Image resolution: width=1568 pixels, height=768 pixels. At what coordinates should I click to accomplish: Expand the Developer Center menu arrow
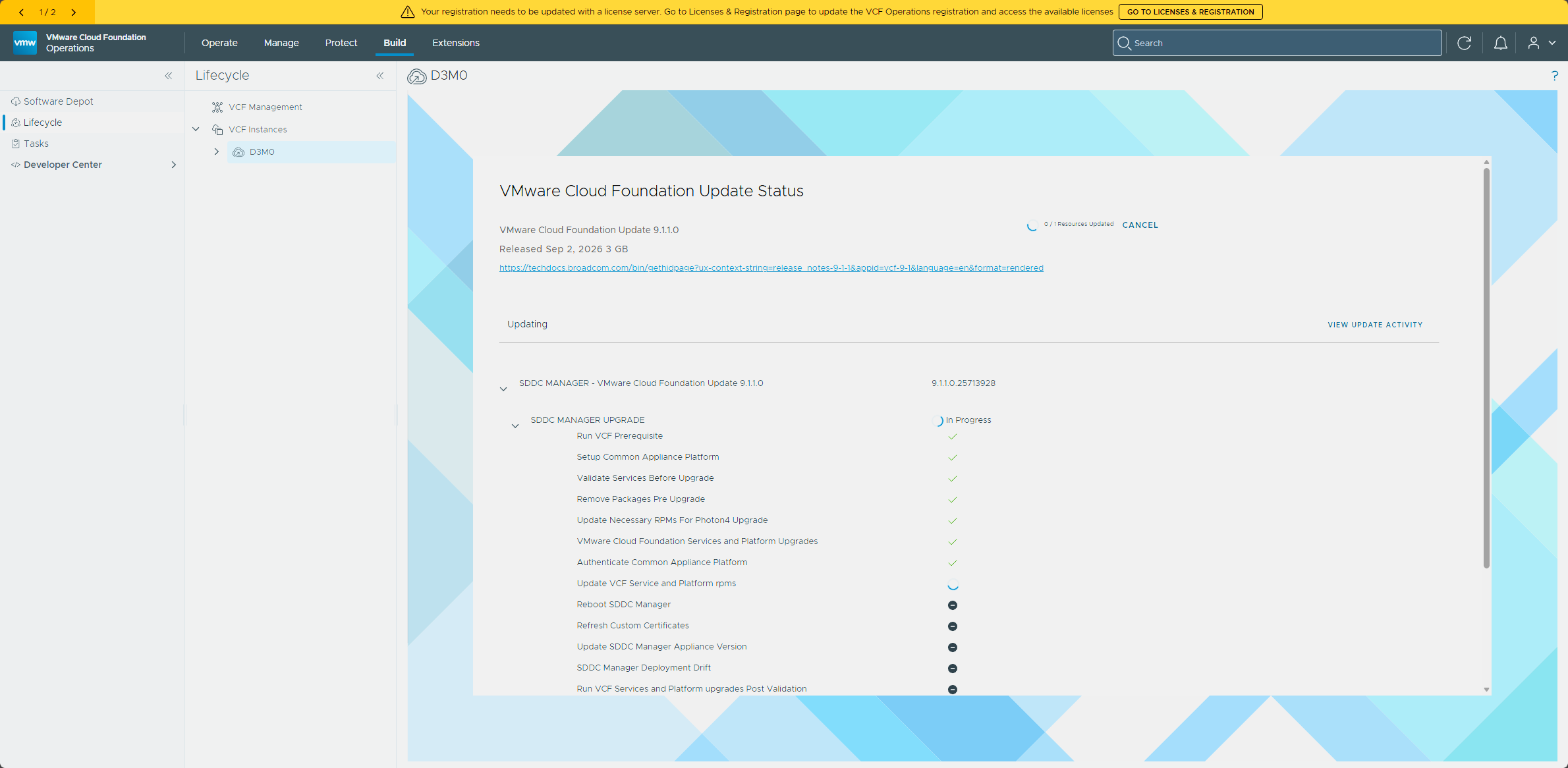point(173,165)
